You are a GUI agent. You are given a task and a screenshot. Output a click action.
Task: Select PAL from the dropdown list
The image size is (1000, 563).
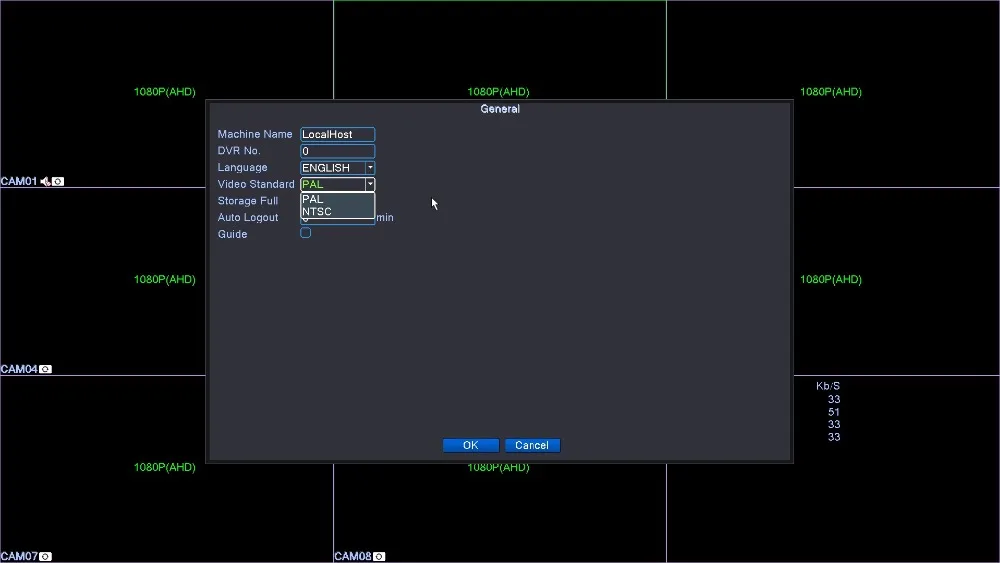click(x=337, y=199)
